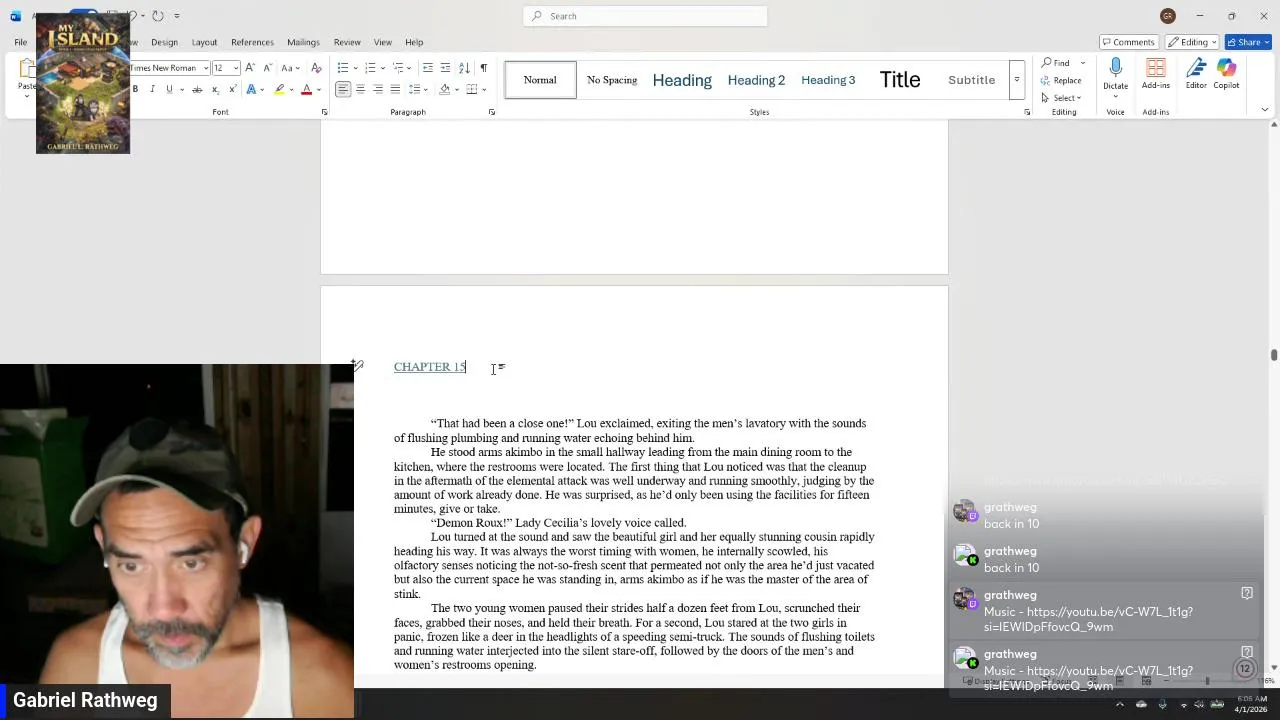The height and width of the screenshot is (720, 1280).
Task: Toggle Show/Hide paragraph marks
Action: [484, 68]
